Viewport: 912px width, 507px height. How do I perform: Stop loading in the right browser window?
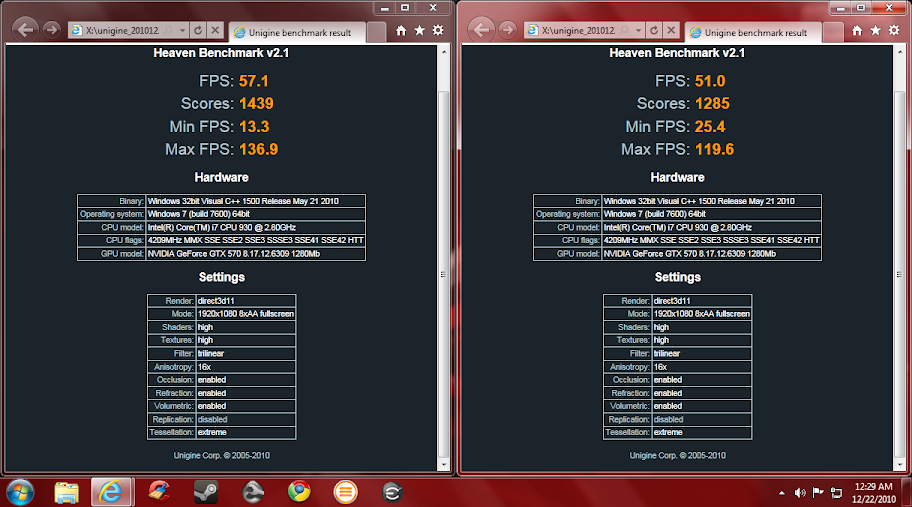[x=671, y=30]
